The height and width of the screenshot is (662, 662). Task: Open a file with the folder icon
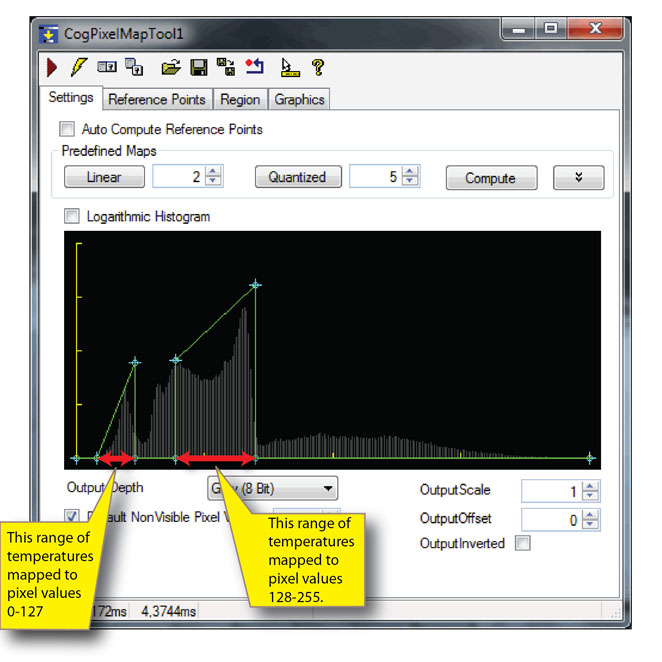tap(171, 67)
